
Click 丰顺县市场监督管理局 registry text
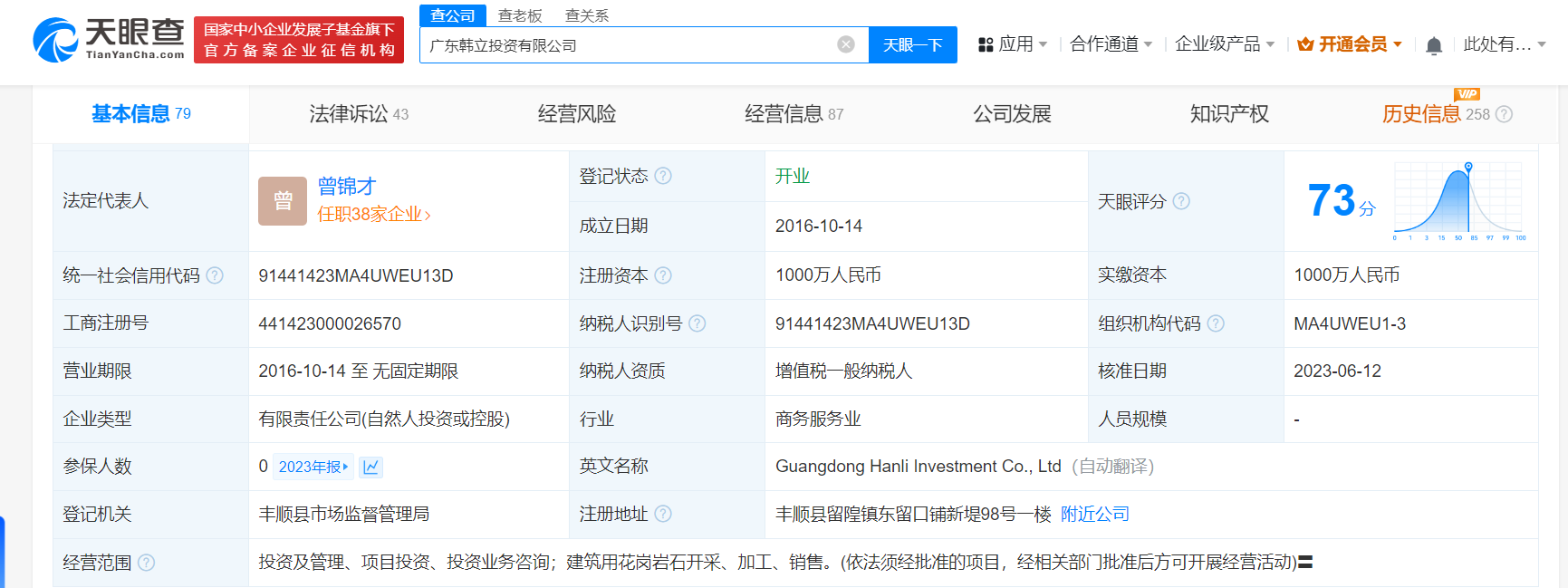pos(344,514)
